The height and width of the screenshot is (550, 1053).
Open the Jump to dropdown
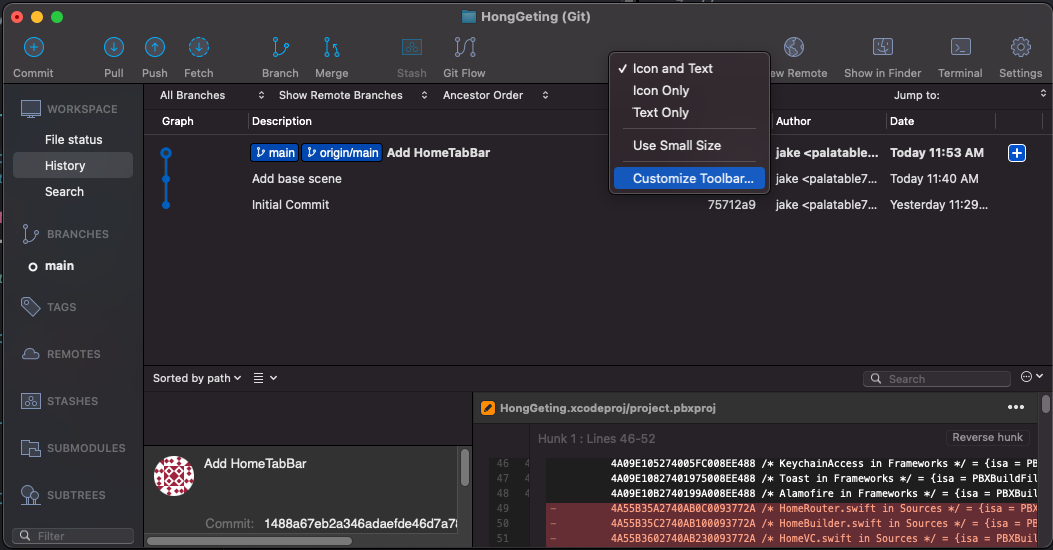[970, 95]
